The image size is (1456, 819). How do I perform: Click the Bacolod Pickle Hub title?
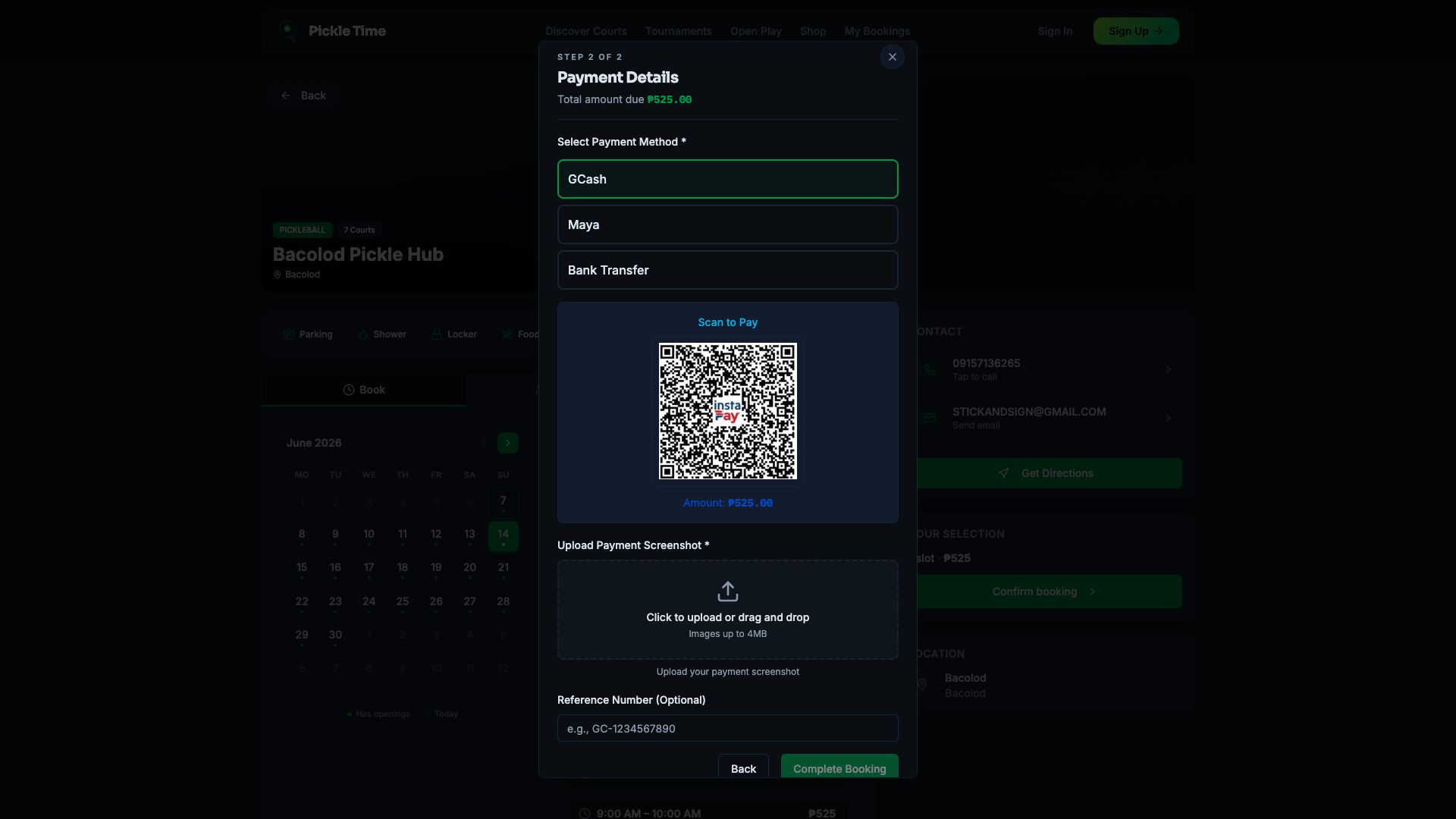coord(358,254)
